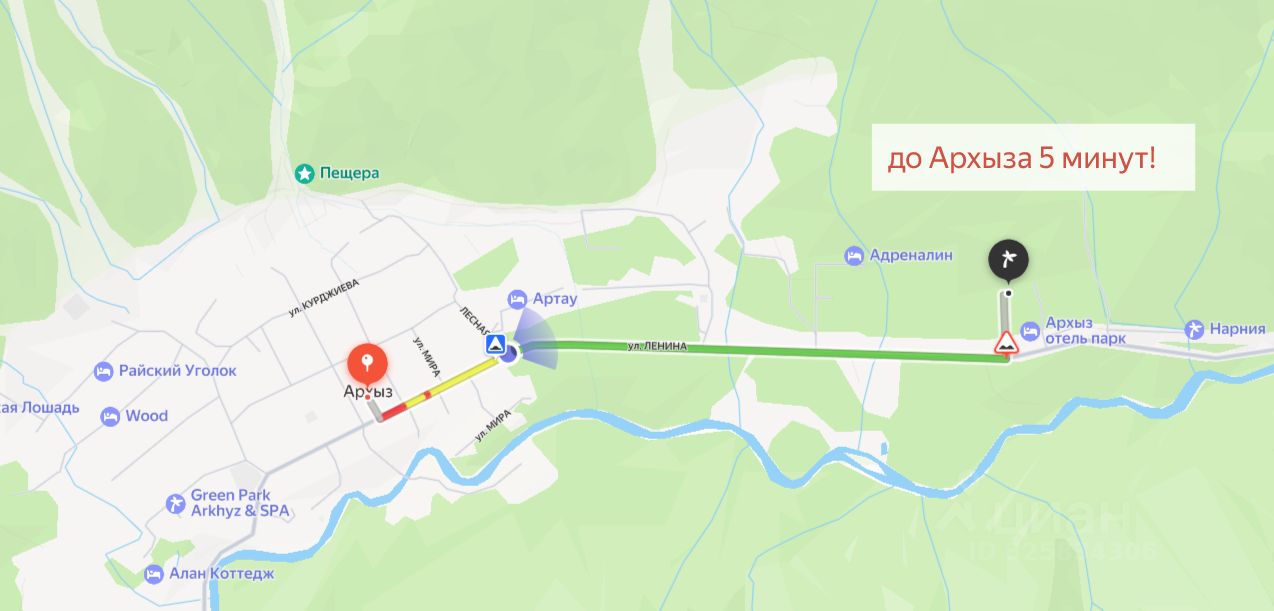Screen dimensions: 1274x611
Task: Click the 'до Архыза 5 минут!' label
Action: coord(1022,158)
